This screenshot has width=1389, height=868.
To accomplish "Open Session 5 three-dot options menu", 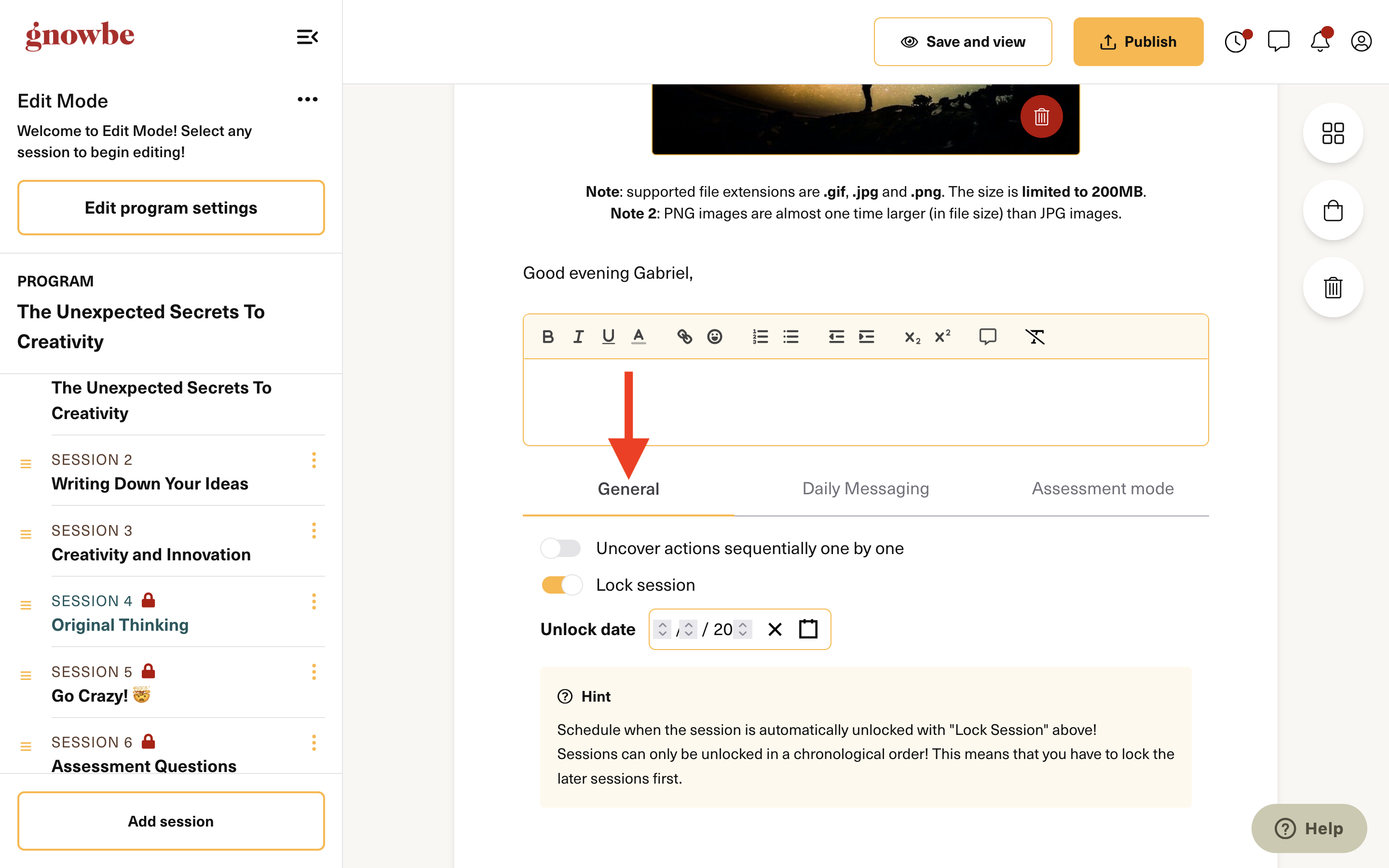I will [x=313, y=672].
